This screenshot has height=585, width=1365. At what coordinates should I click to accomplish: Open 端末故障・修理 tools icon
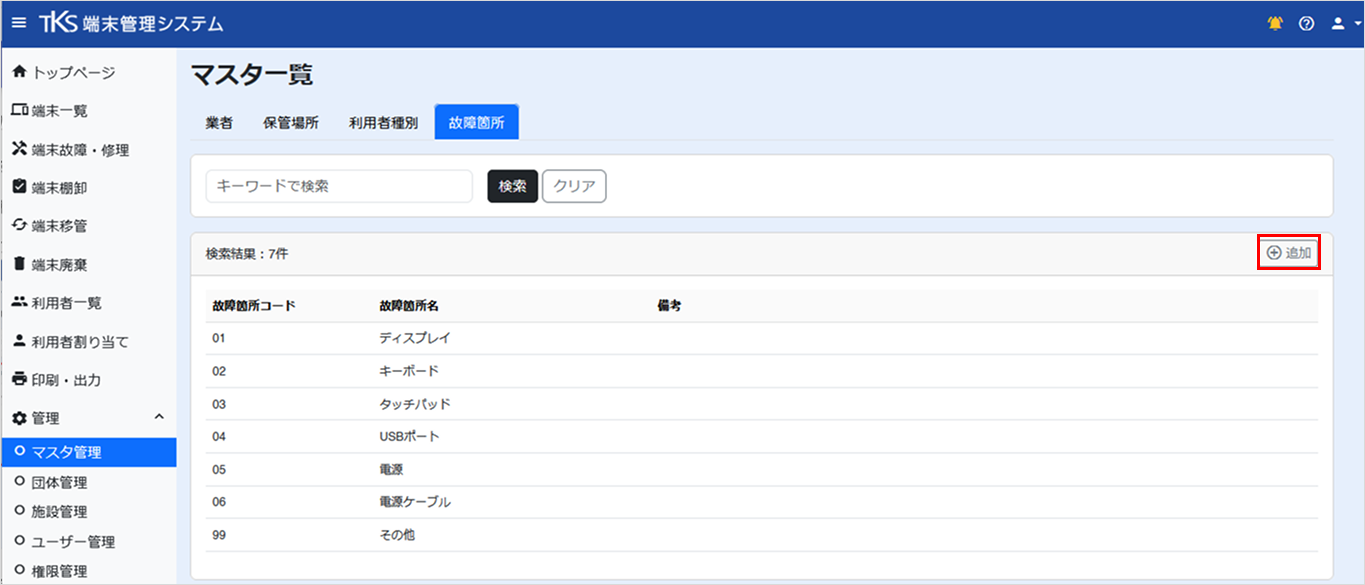(x=19, y=149)
